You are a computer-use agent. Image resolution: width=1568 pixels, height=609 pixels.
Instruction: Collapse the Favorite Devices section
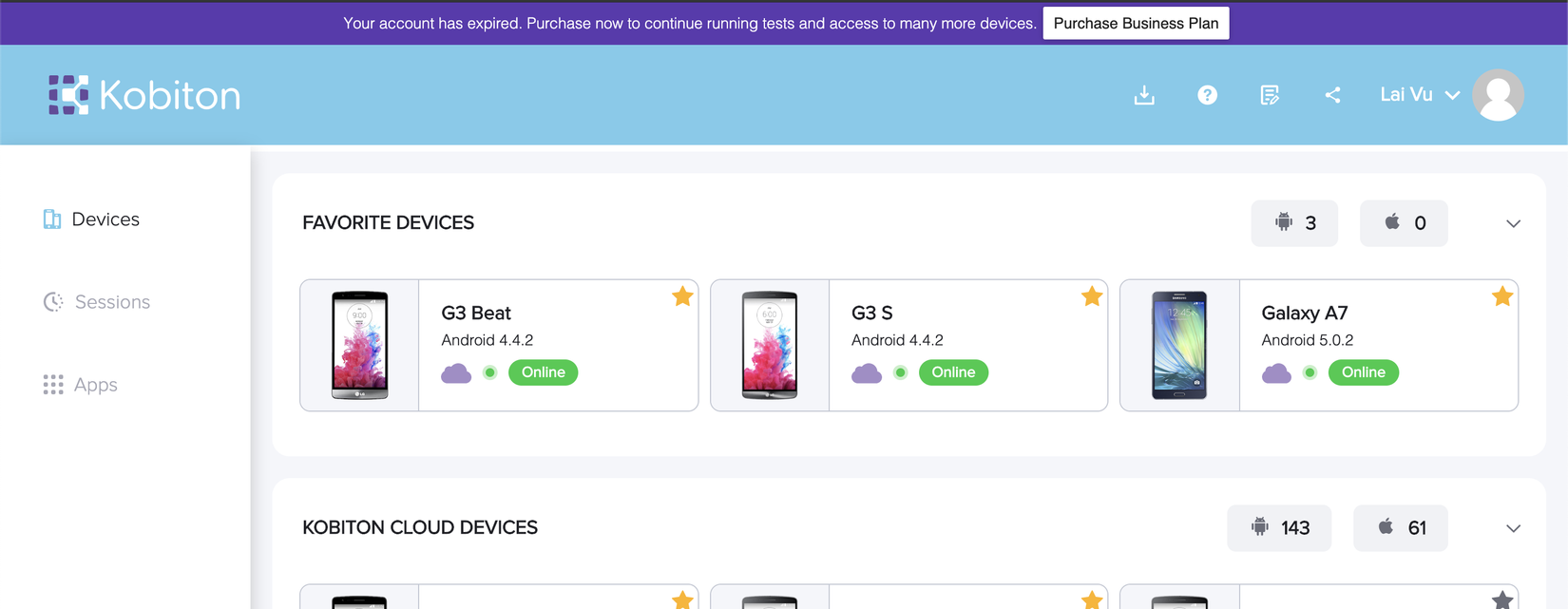tap(1513, 223)
